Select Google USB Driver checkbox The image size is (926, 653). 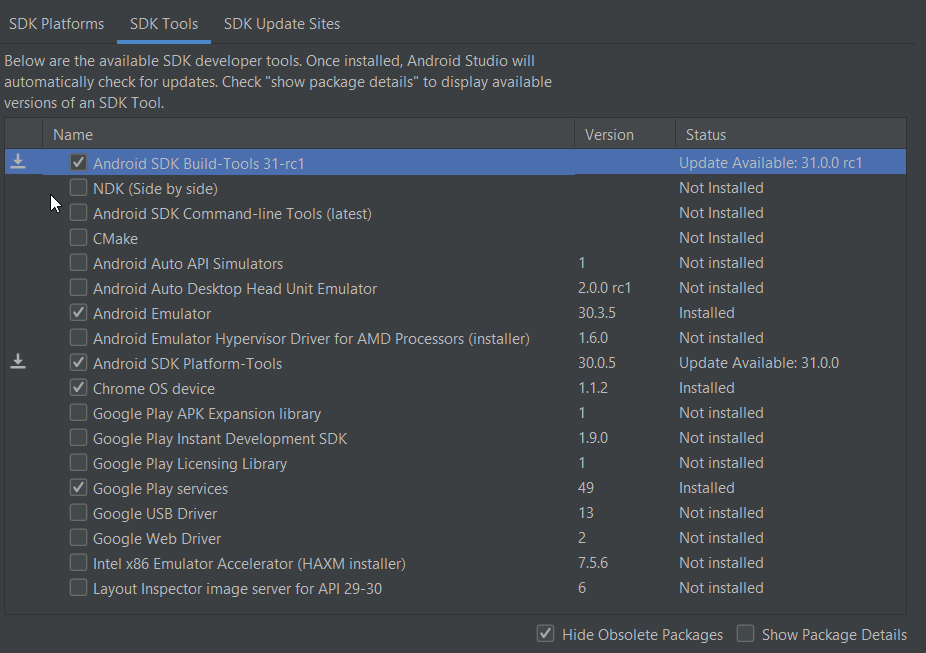[78, 513]
